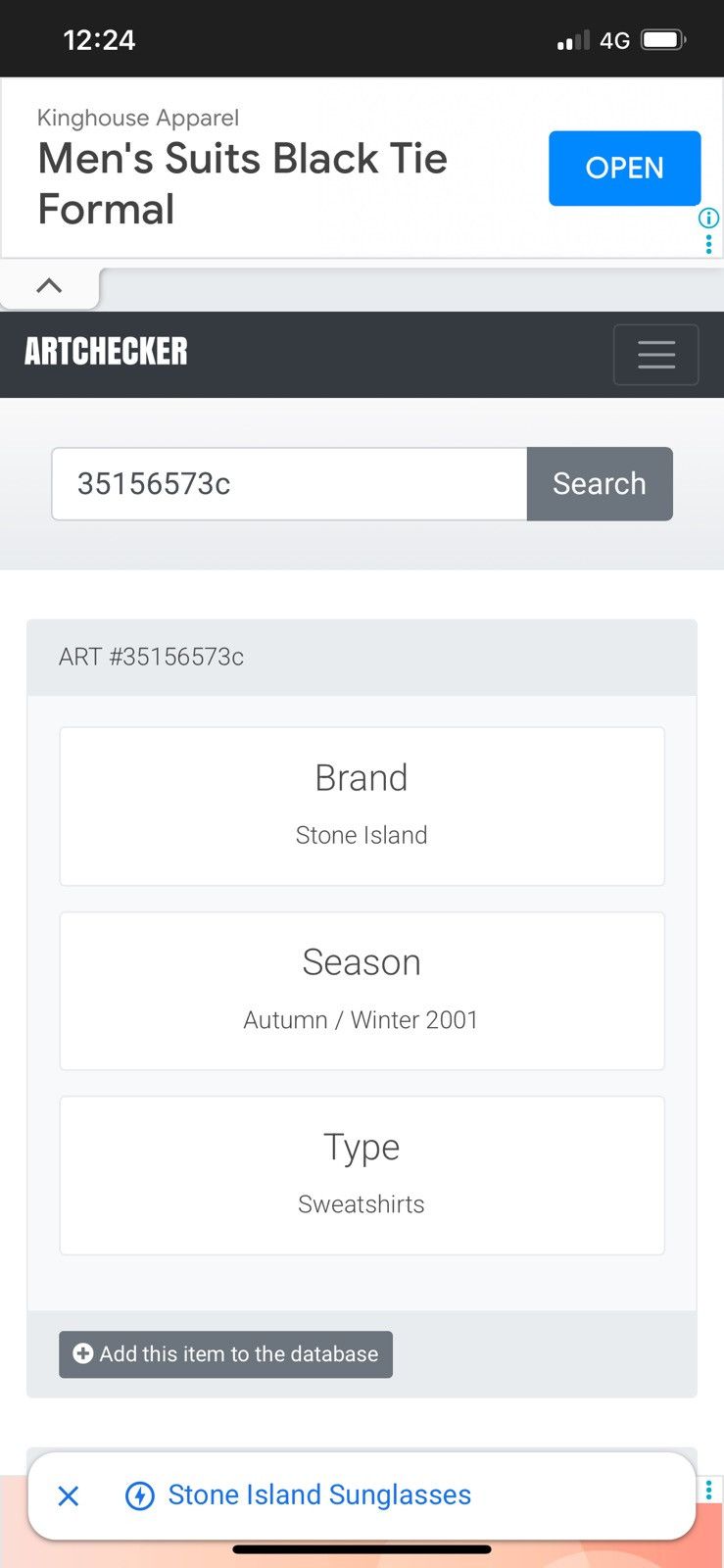Go to ARTCHECKER home logo
Screen dimensions: 724x1568
[106, 351]
